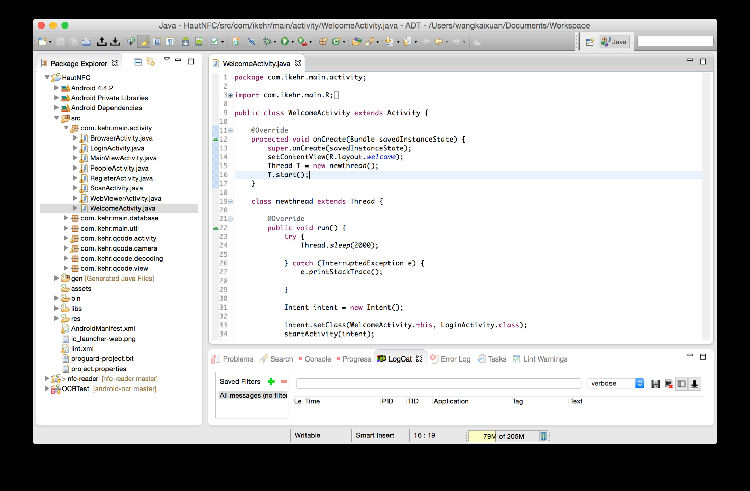Expand the Android Dependencies node

pos(57,108)
